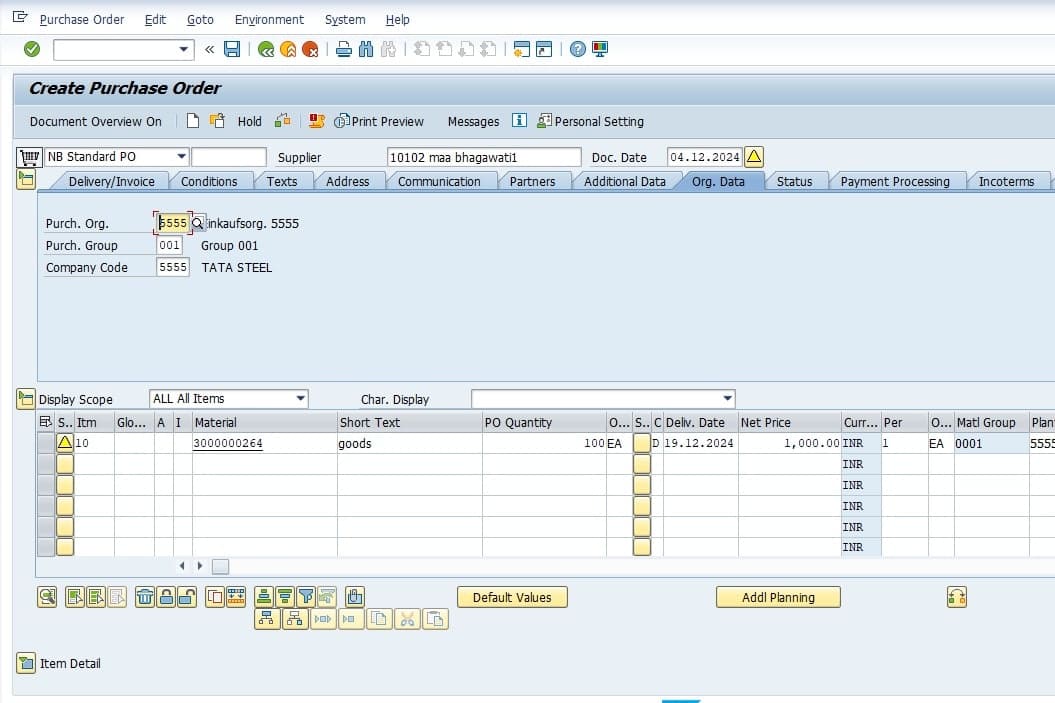This screenshot has height=703, width=1055.
Task: Click the Default Values button
Action: (512, 597)
